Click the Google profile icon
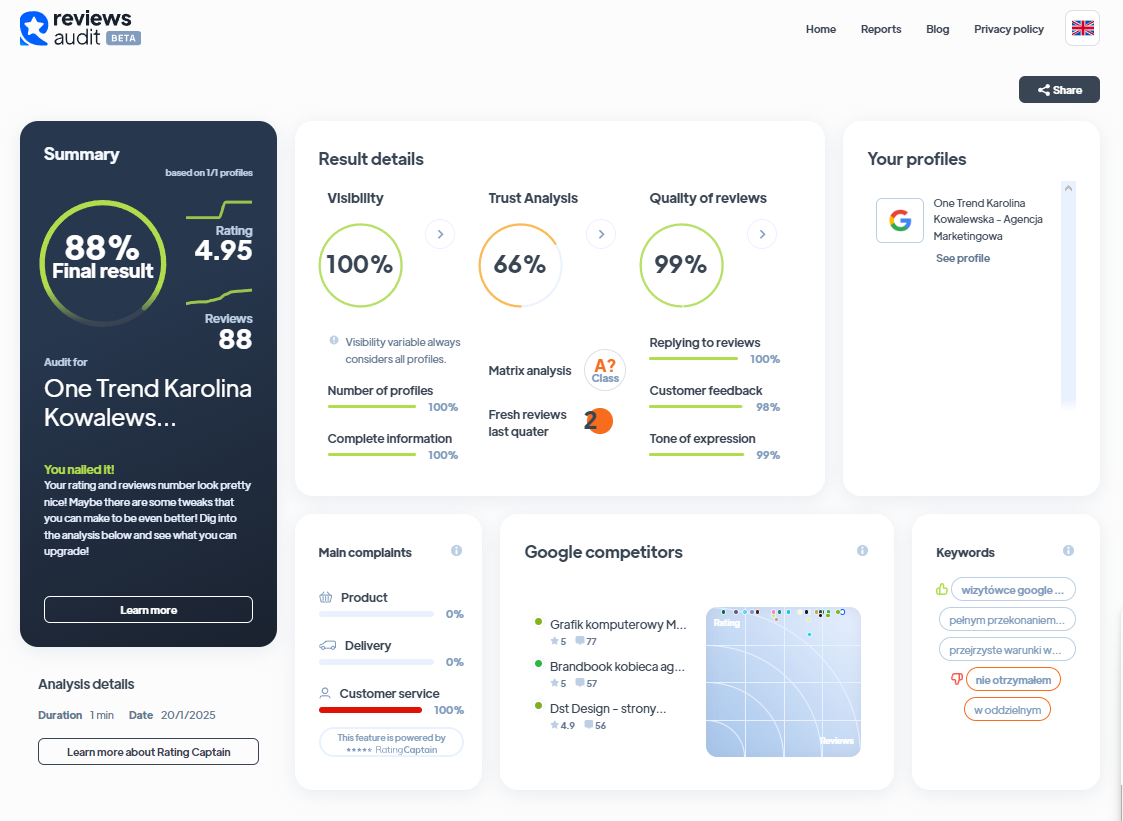This screenshot has width=1123, height=821. [x=900, y=220]
